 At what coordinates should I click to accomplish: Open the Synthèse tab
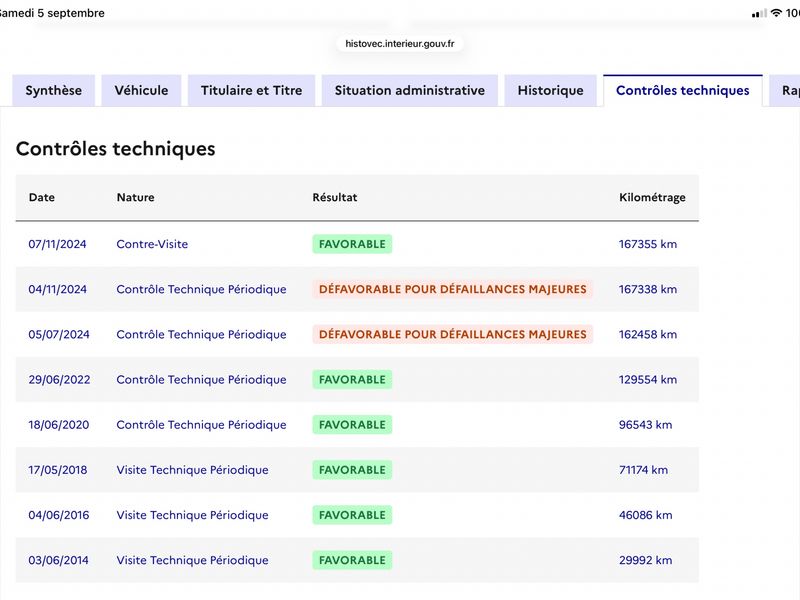(x=54, y=90)
